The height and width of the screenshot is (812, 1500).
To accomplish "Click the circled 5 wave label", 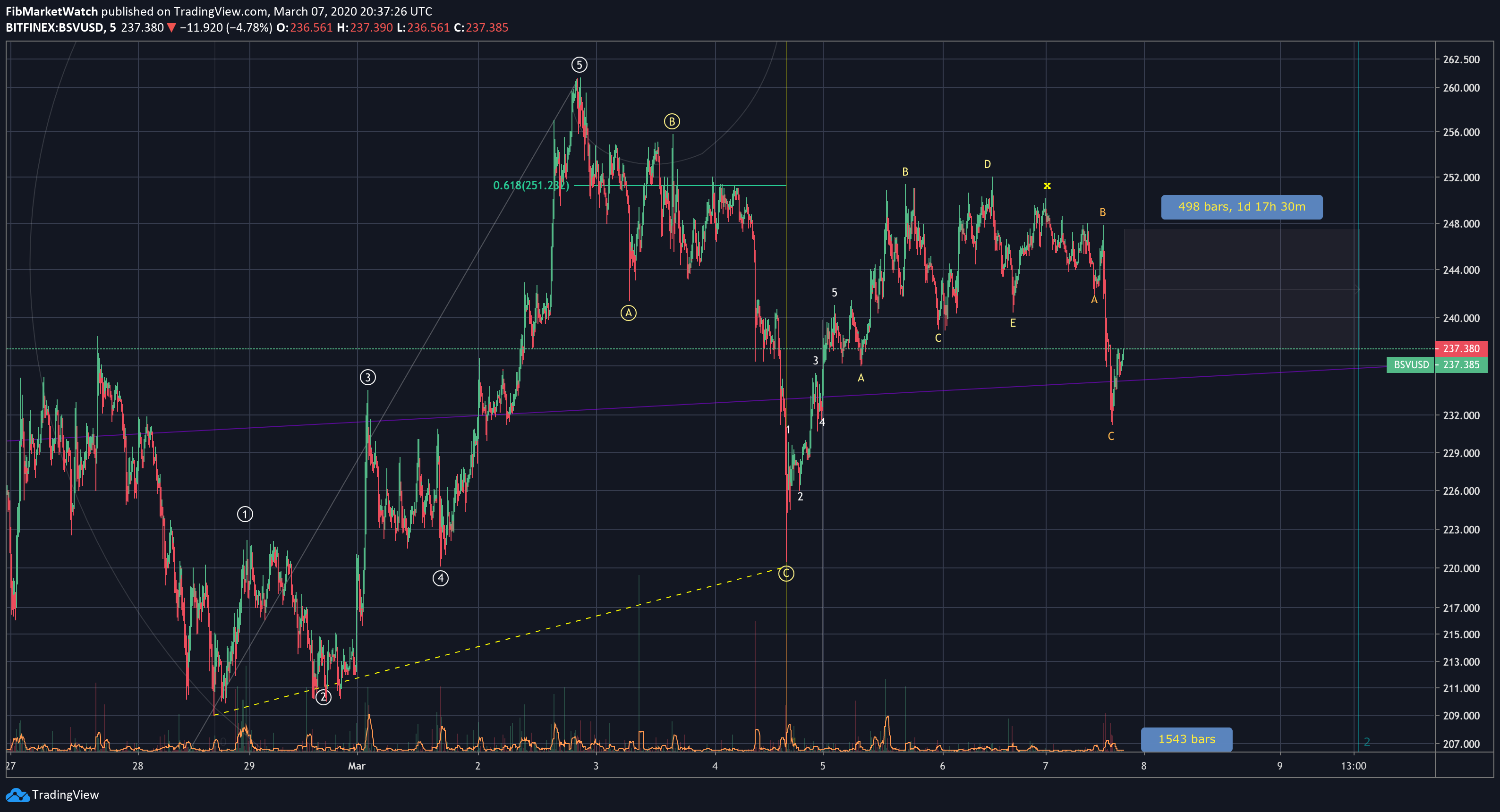I will [x=579, y=65].
